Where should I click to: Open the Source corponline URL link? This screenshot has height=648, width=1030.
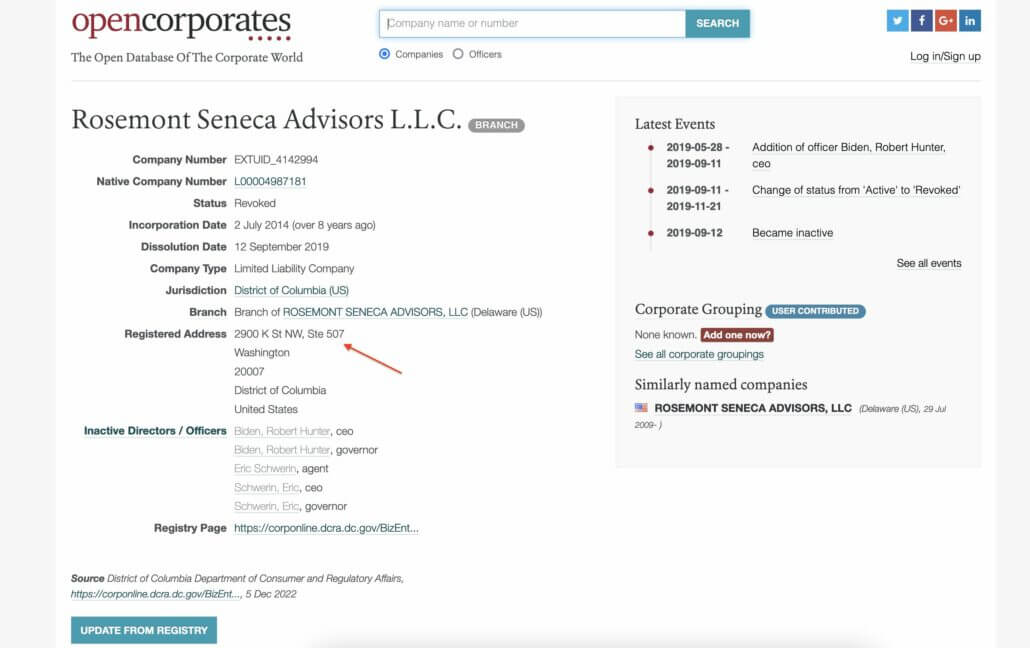[156, 594]
